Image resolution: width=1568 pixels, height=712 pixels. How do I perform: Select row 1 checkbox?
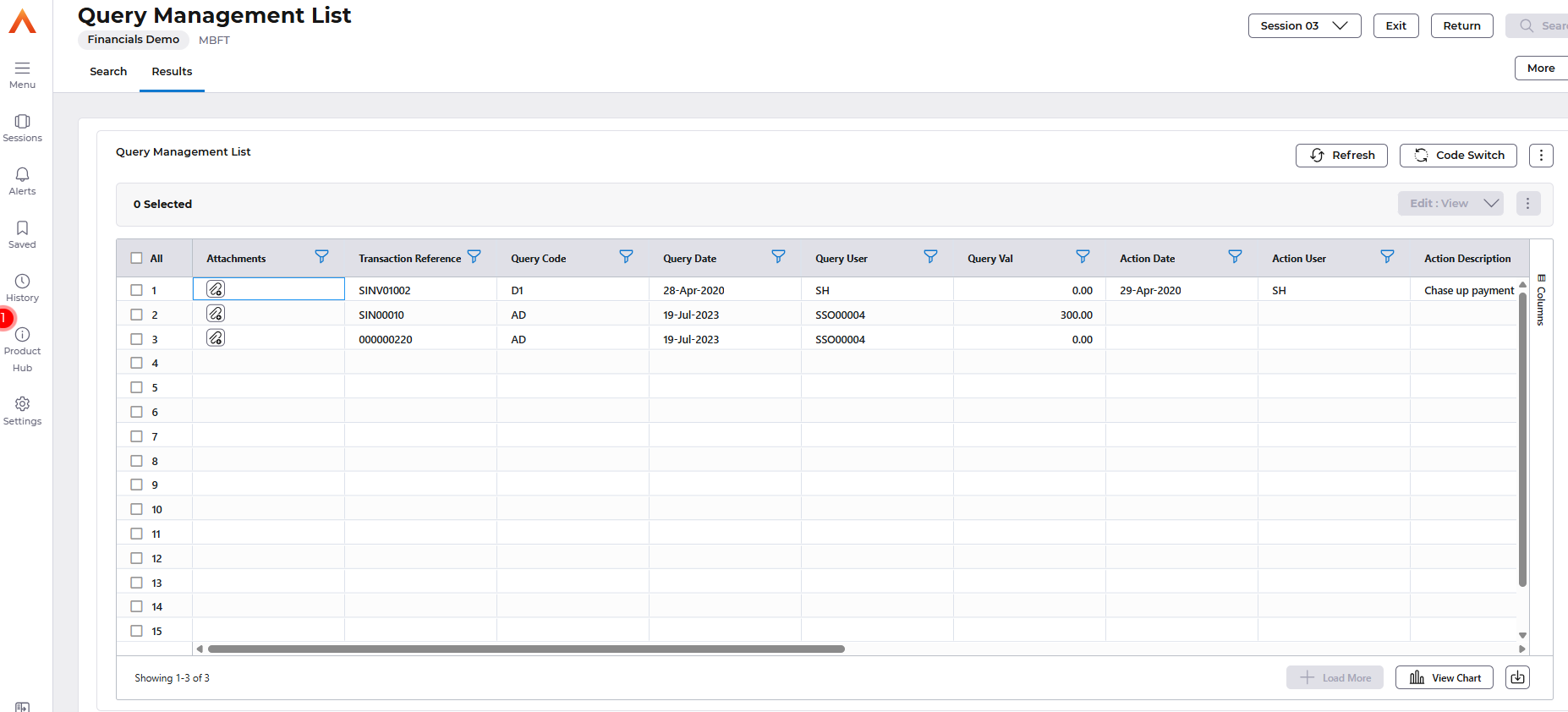(x=136, y=290)
